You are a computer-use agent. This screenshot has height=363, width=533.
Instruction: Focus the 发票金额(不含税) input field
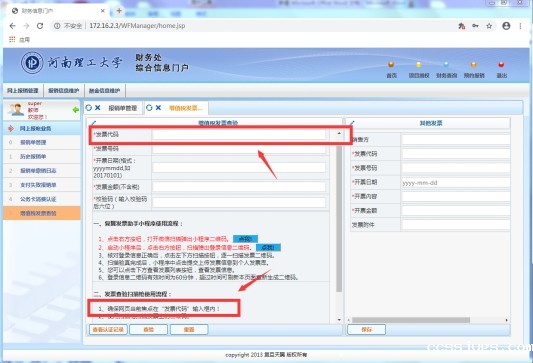point(239,187)
